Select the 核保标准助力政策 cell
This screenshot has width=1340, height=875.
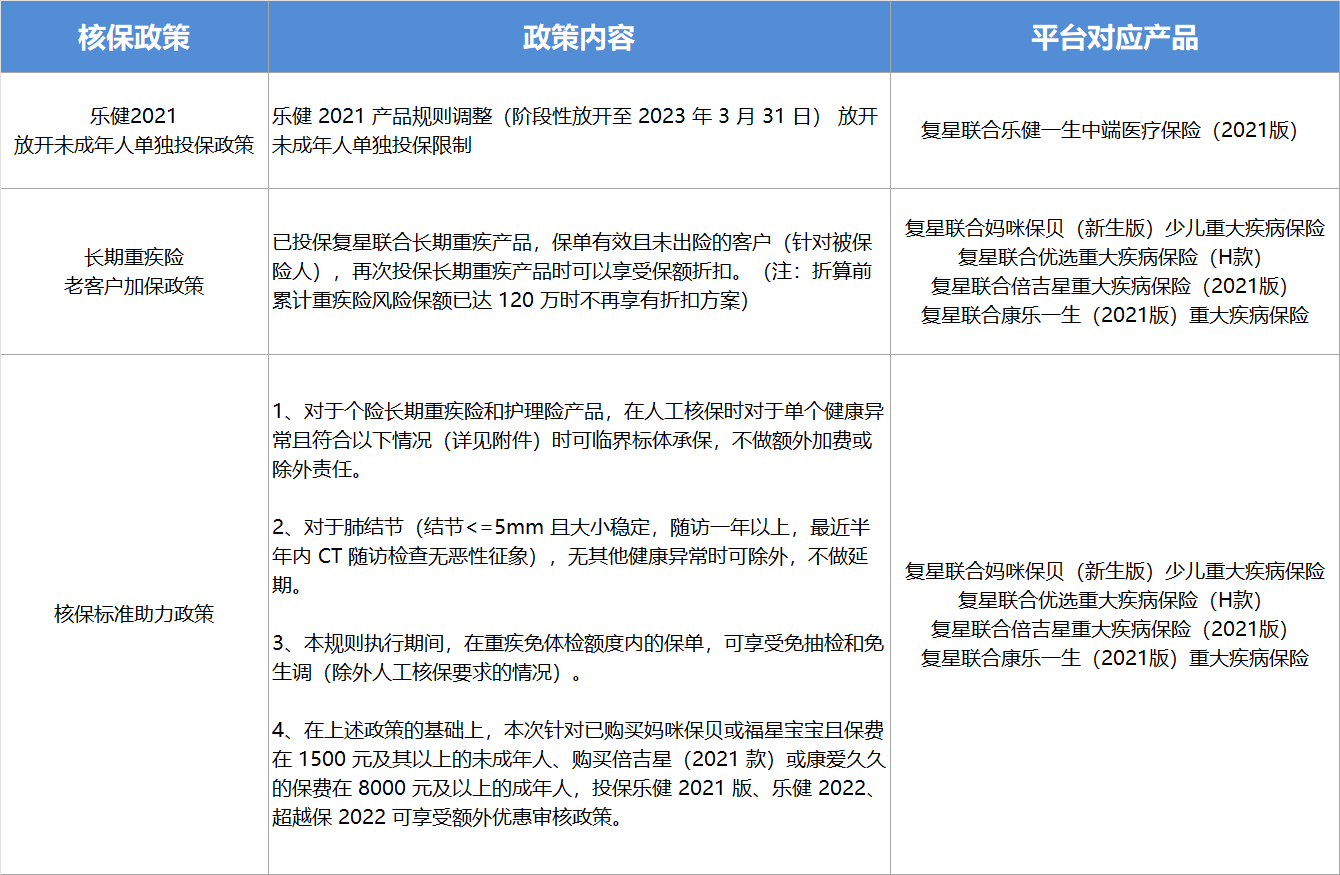pyautogui.click(x=134, y=614)
